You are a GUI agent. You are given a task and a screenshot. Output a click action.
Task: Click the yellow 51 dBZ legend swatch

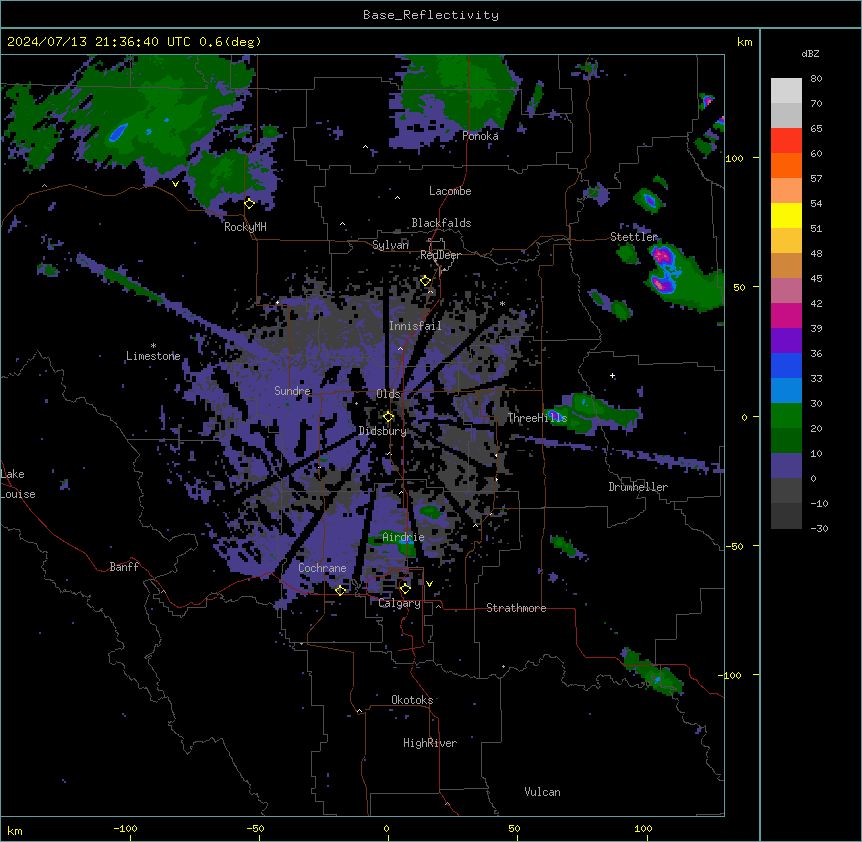[786, 215]
